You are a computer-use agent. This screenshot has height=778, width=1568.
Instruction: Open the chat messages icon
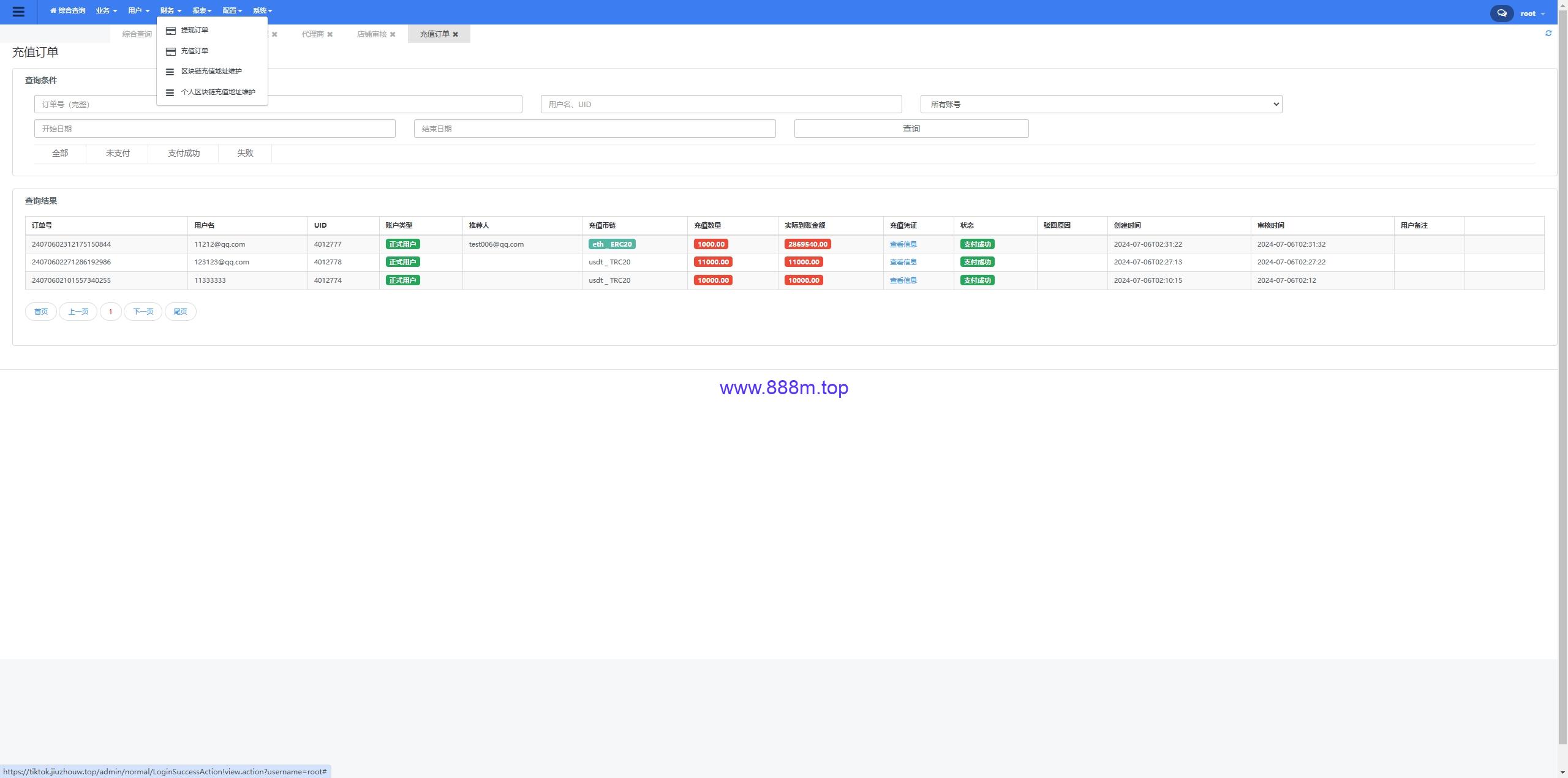coord(1501,13)
